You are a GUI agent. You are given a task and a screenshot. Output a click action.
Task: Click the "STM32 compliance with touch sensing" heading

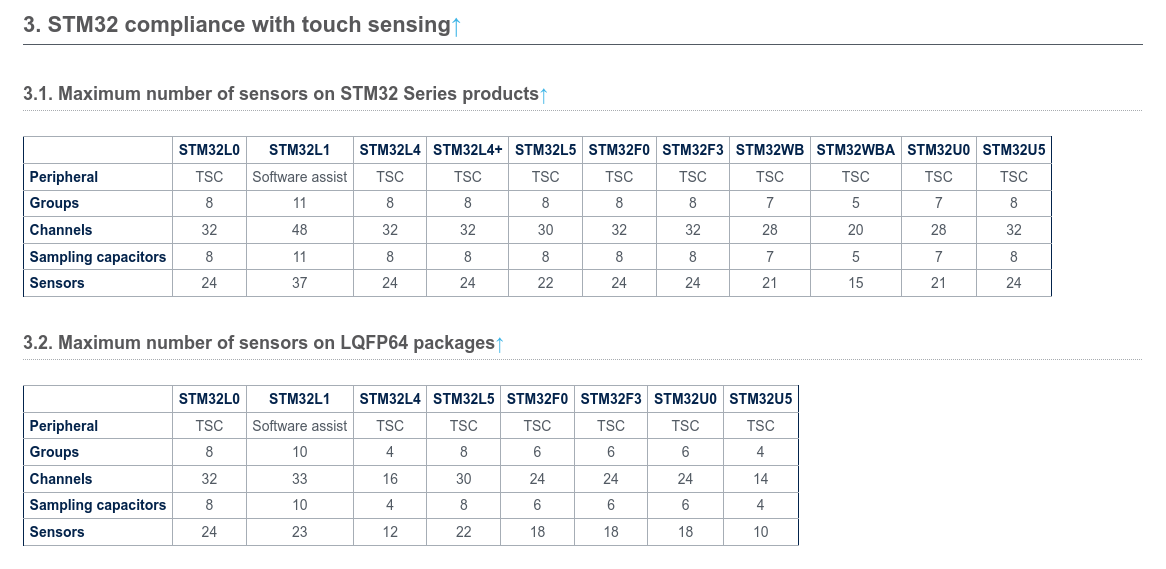(236, 25)
